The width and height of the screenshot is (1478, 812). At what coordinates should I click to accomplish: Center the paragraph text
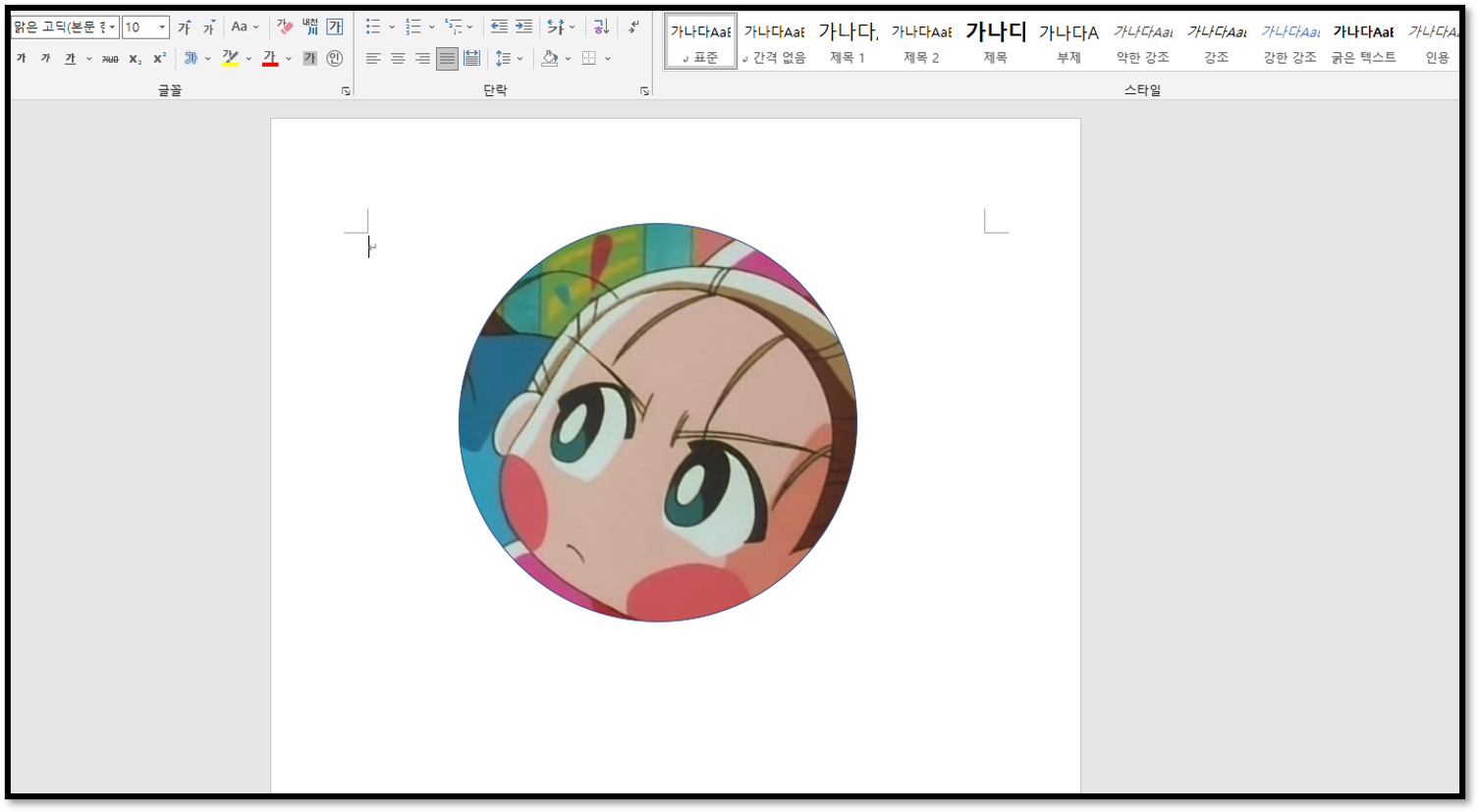coord(398,59)
